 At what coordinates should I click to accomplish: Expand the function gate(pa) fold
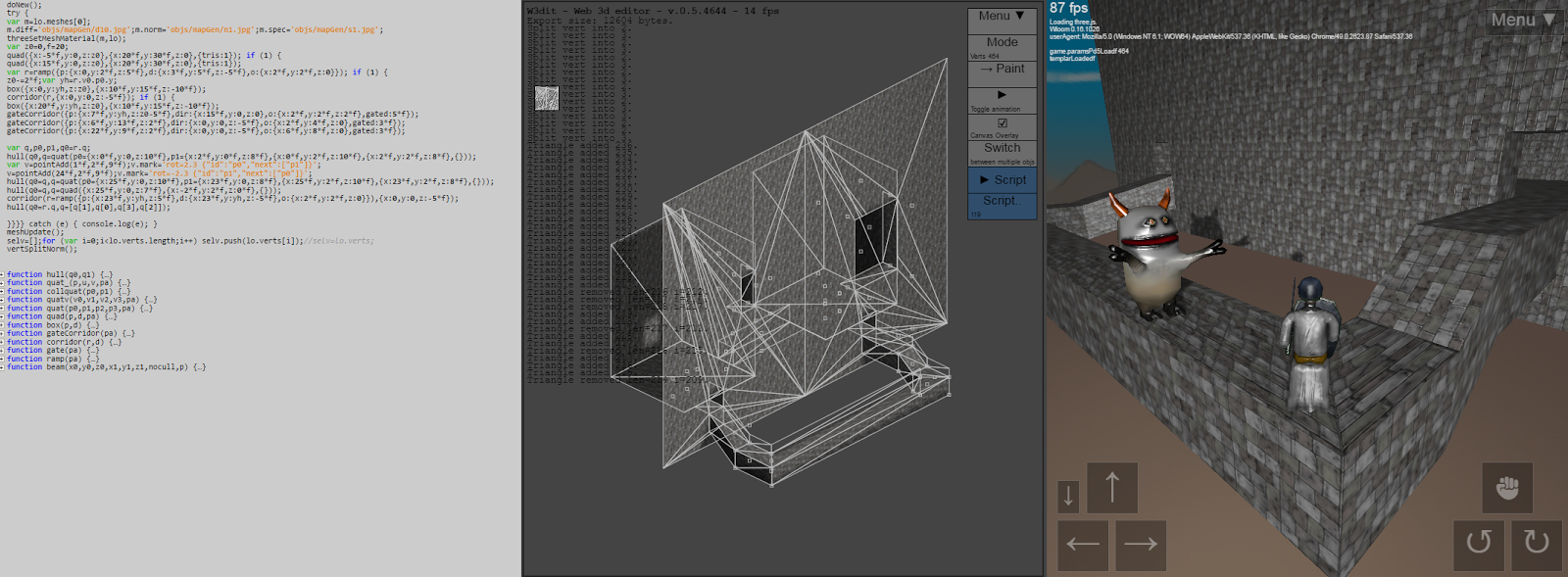(x=3, y=350)
